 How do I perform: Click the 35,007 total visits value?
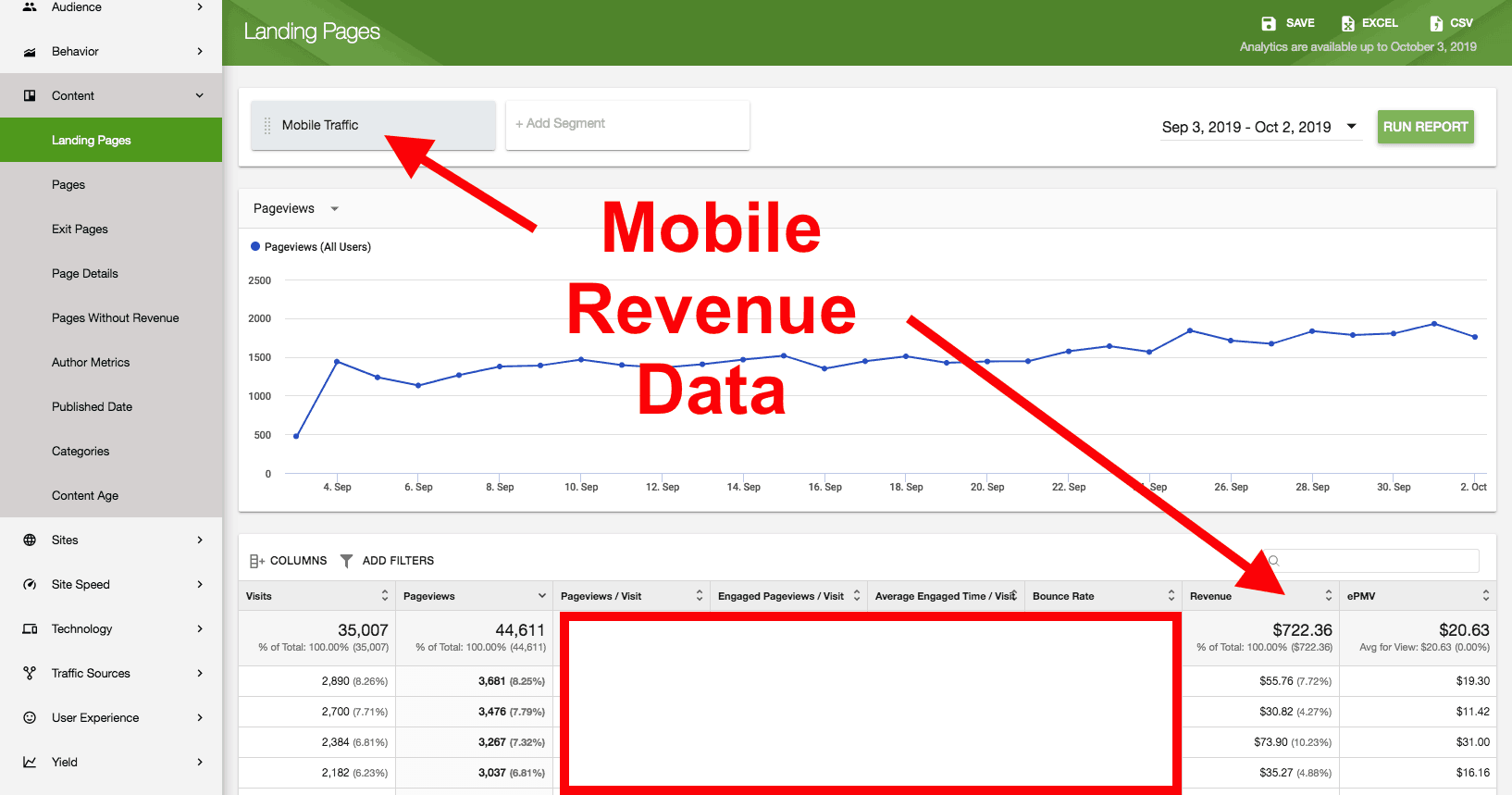(363, 630)
